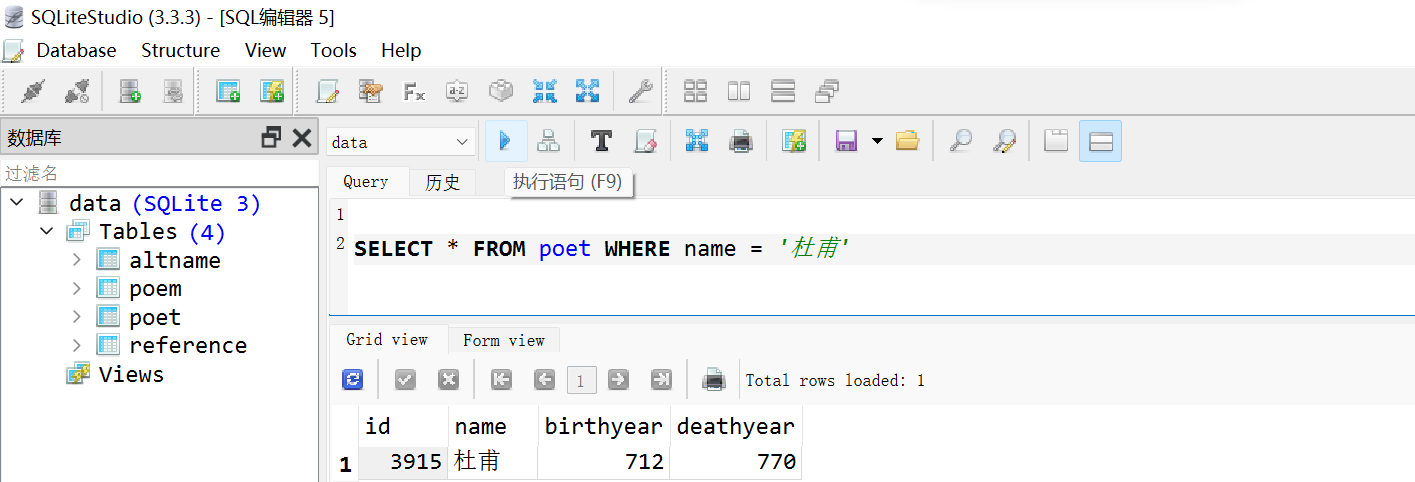This screenshot has height=482, width=1415.
Task: Click the Export icon with outward arrows
Action: pos(587,92)
